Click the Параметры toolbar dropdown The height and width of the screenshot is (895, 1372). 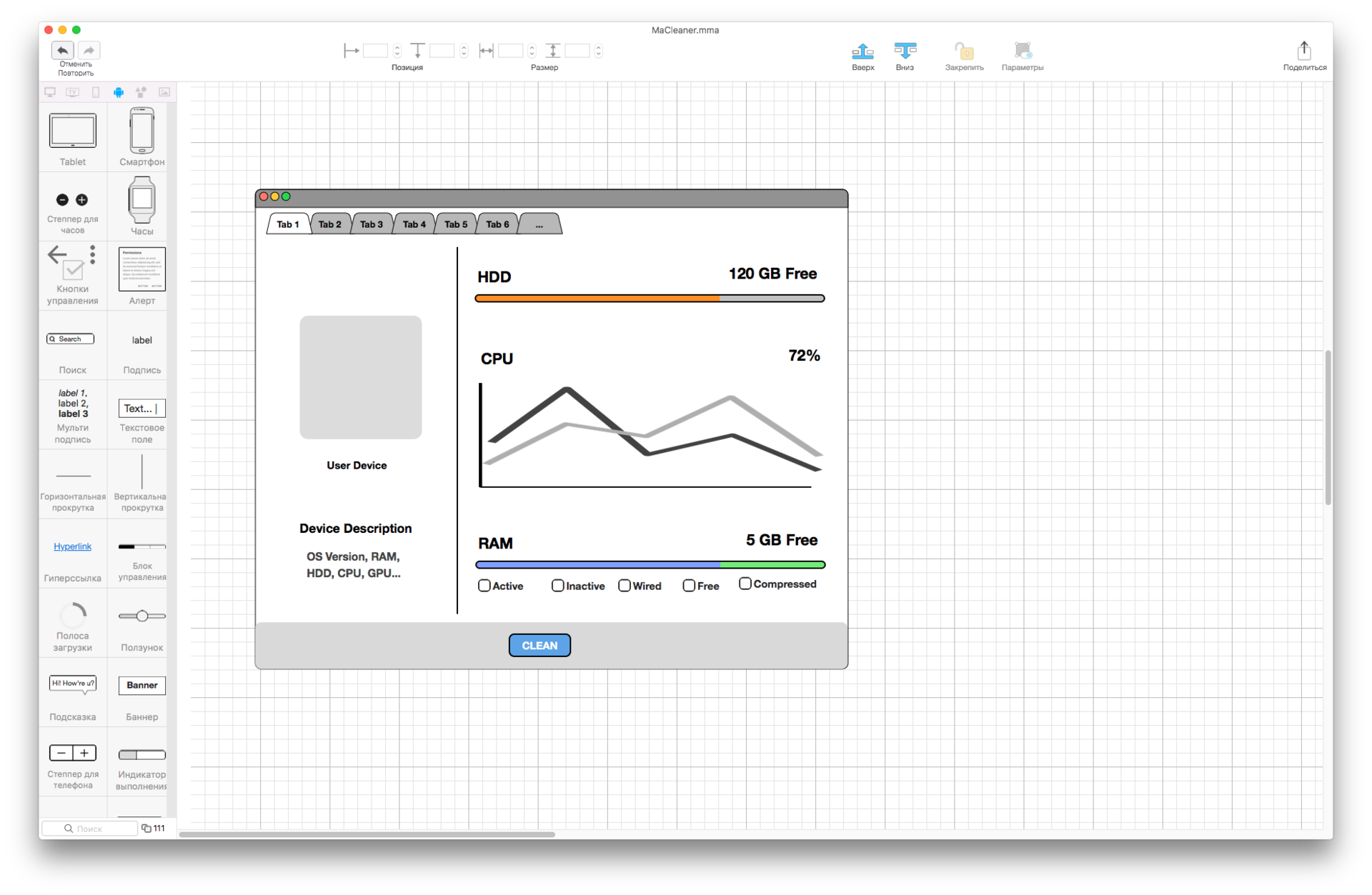click(x=1023, y=51)
